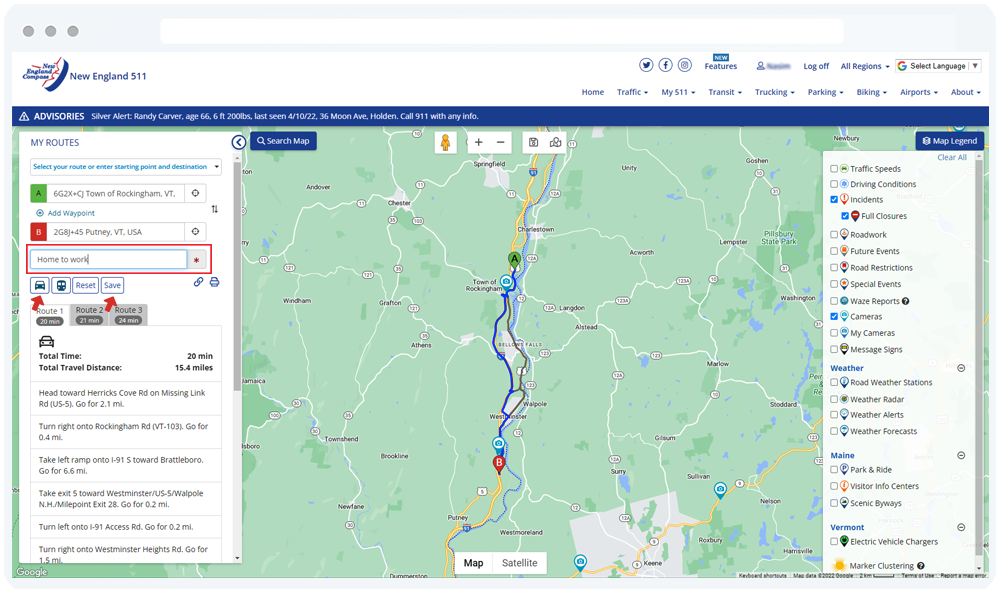Enable the Roadwork layer

[834, 235]
